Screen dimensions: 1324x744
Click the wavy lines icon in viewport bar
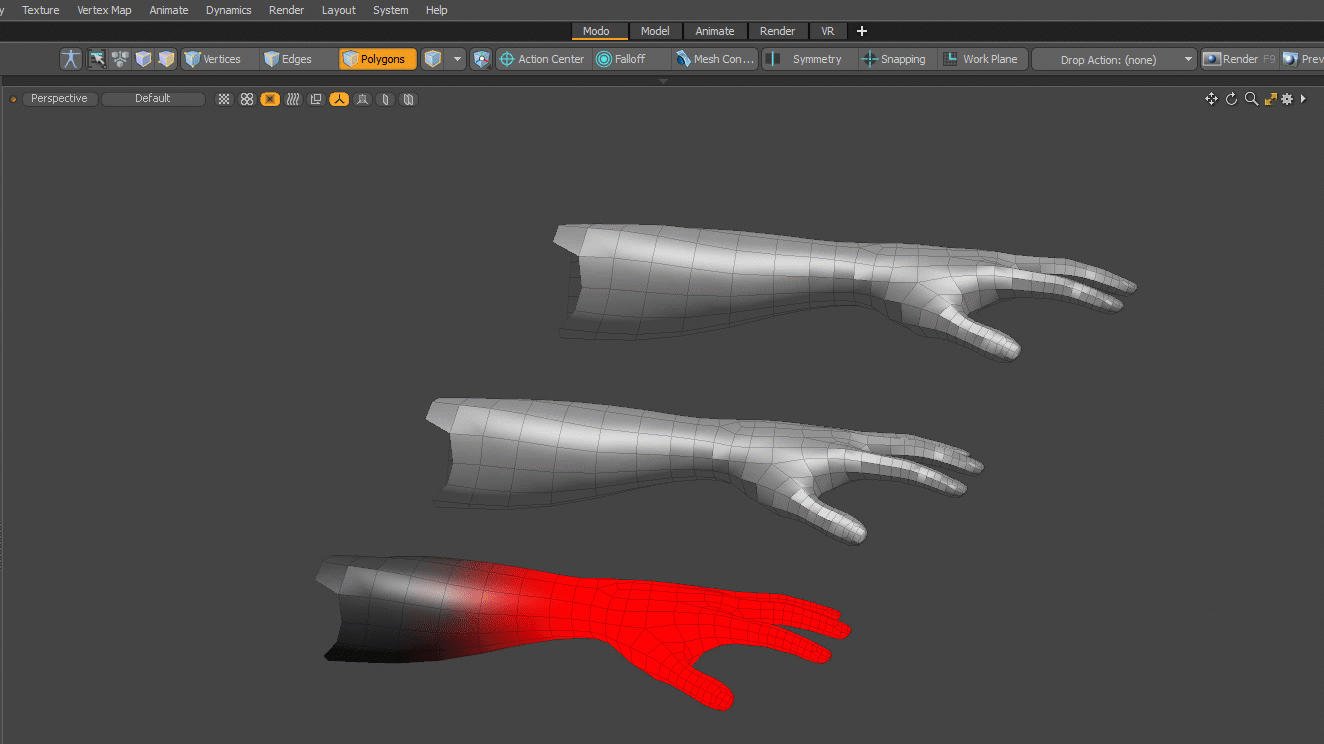coord(293,99)
